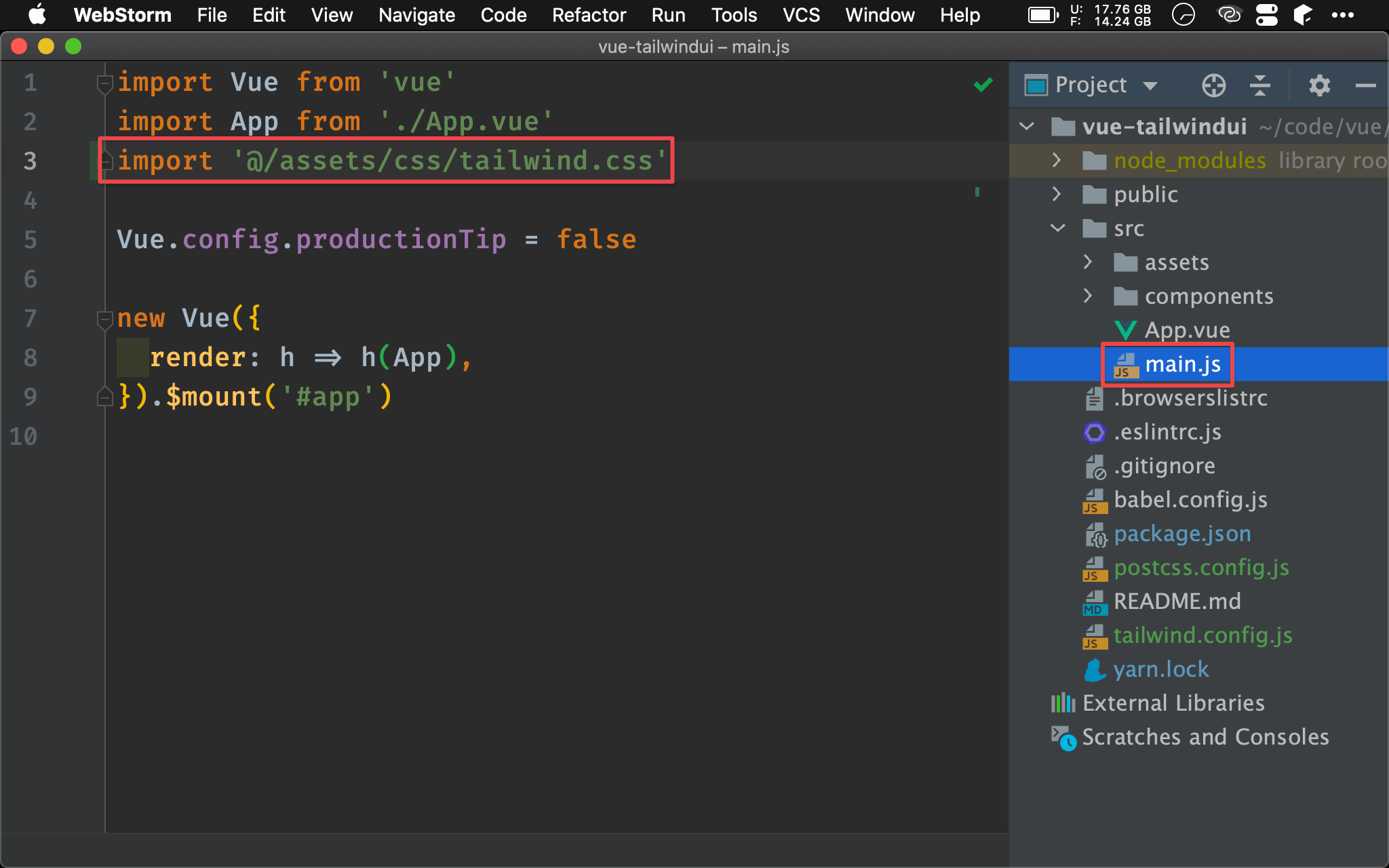Open the Project panel settings gear

1319,85
